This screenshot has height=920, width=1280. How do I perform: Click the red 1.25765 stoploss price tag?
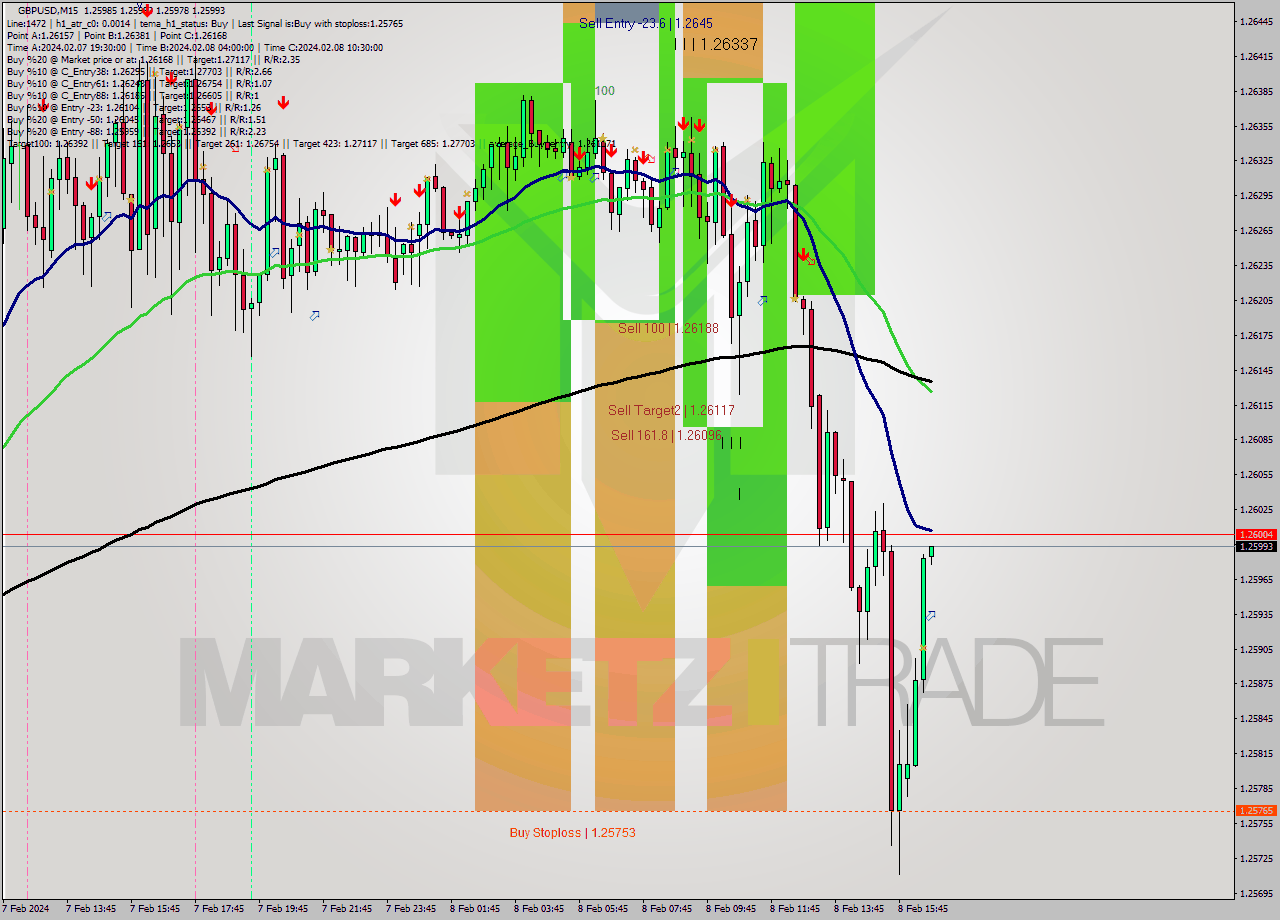pos(1256,811)
